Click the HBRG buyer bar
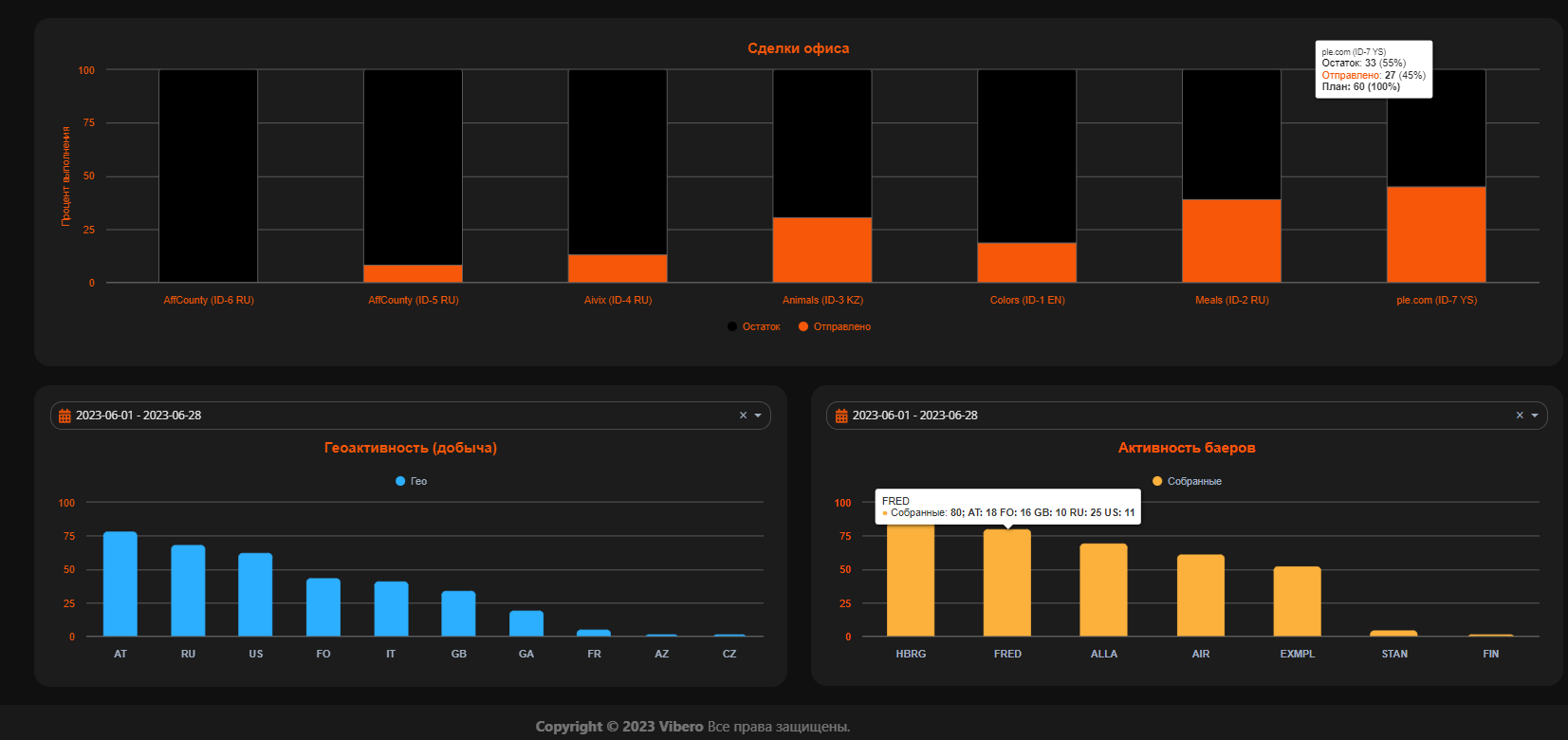 [x=911, y=579]
